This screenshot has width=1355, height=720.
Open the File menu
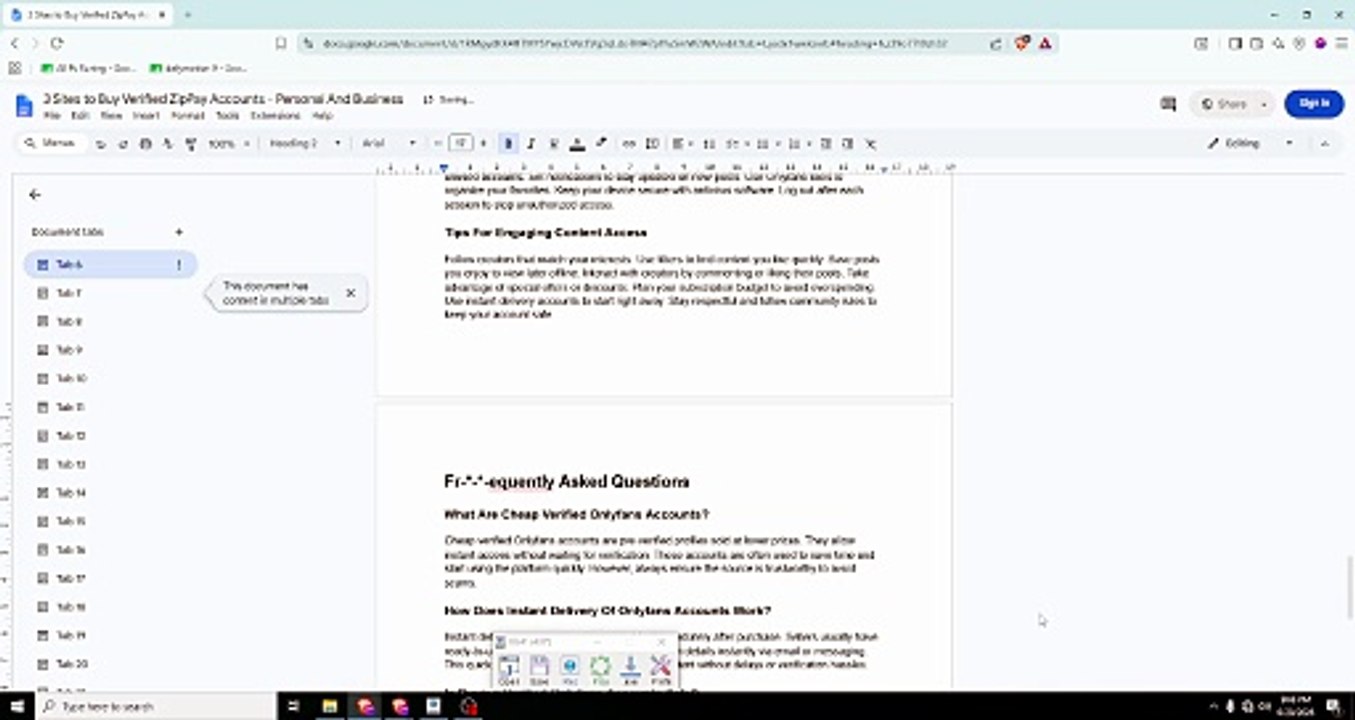pyautogui.click(x=52, y=116)
